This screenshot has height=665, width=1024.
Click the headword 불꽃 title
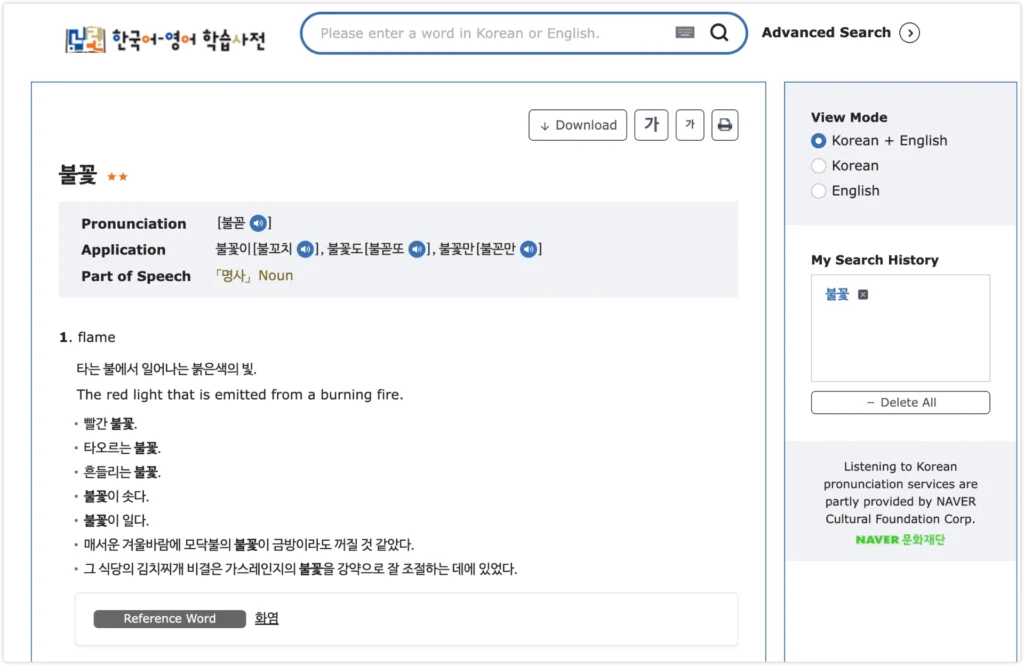pos(78,174)
